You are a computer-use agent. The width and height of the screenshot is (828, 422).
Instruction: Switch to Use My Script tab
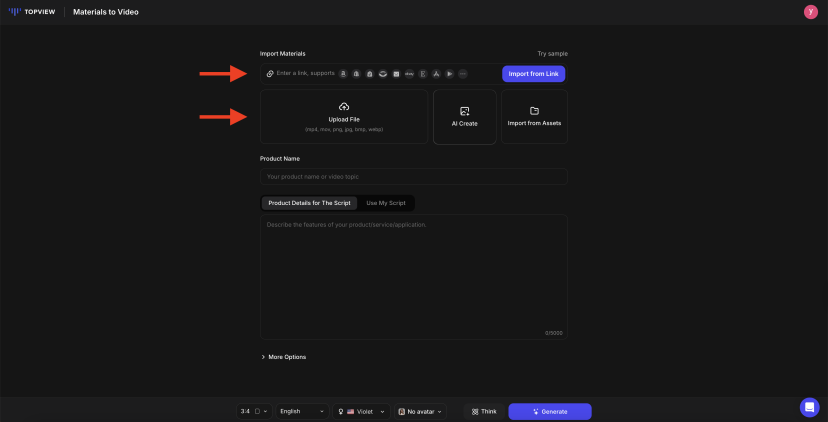point(386,203)
